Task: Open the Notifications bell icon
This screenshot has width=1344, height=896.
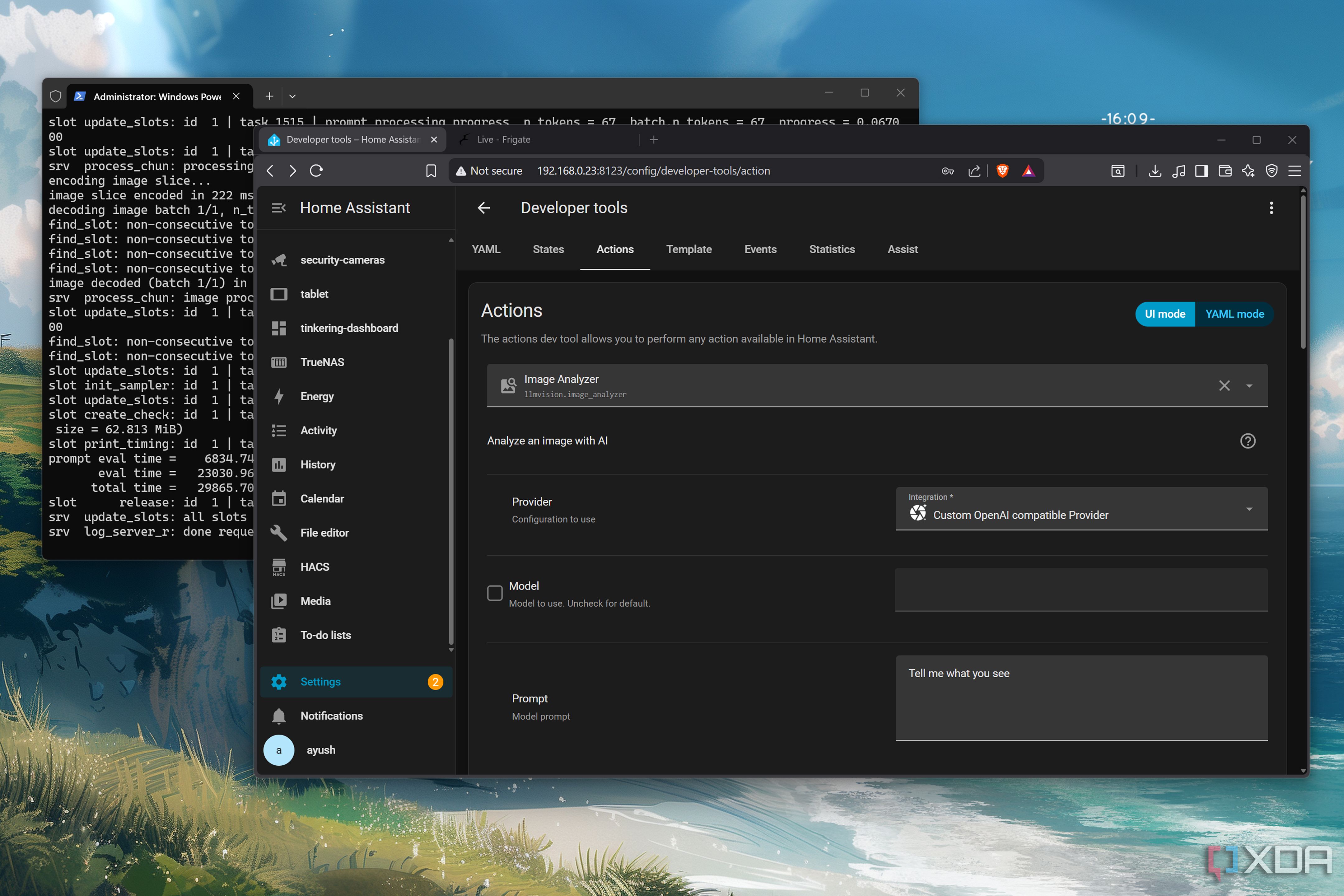Action: (x=279, y=716)
